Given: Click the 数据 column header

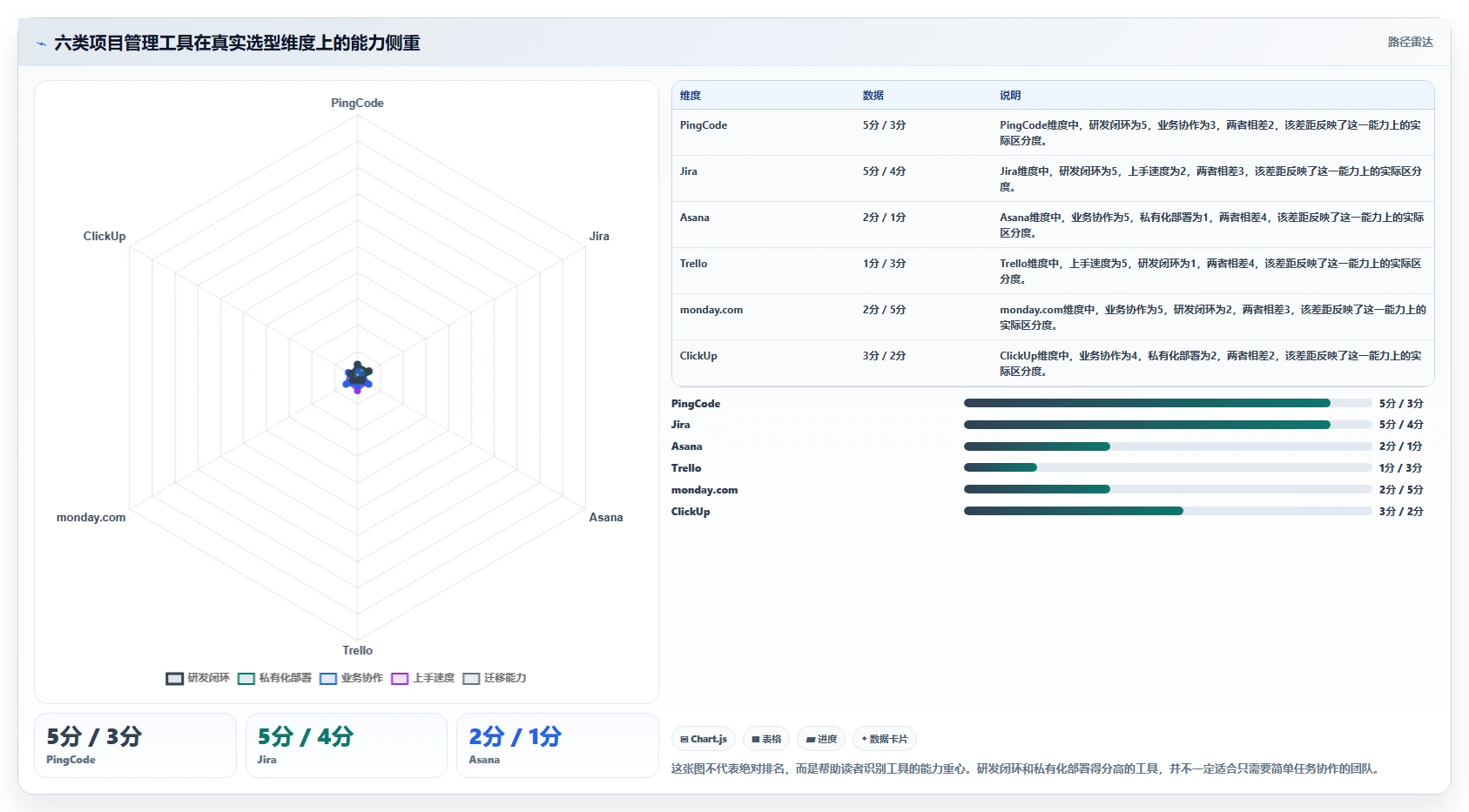Looking at the screenshot, I should tap(873, 96).
